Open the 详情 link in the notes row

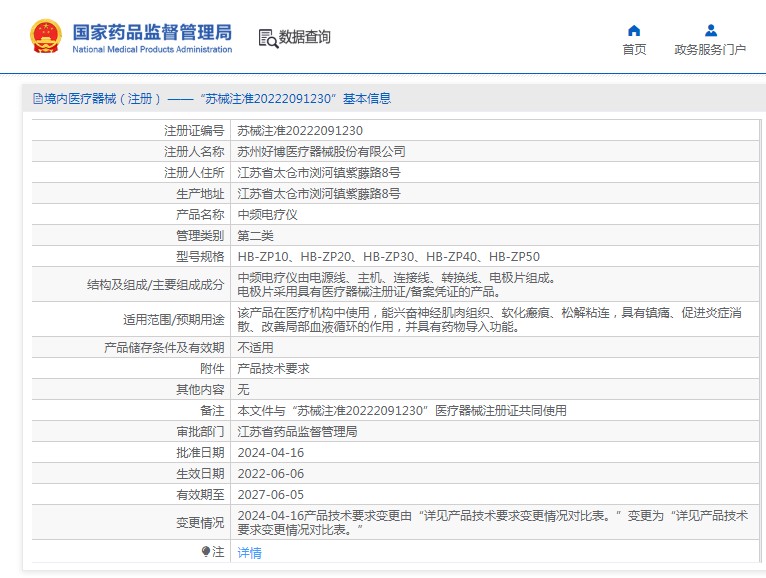249,553
